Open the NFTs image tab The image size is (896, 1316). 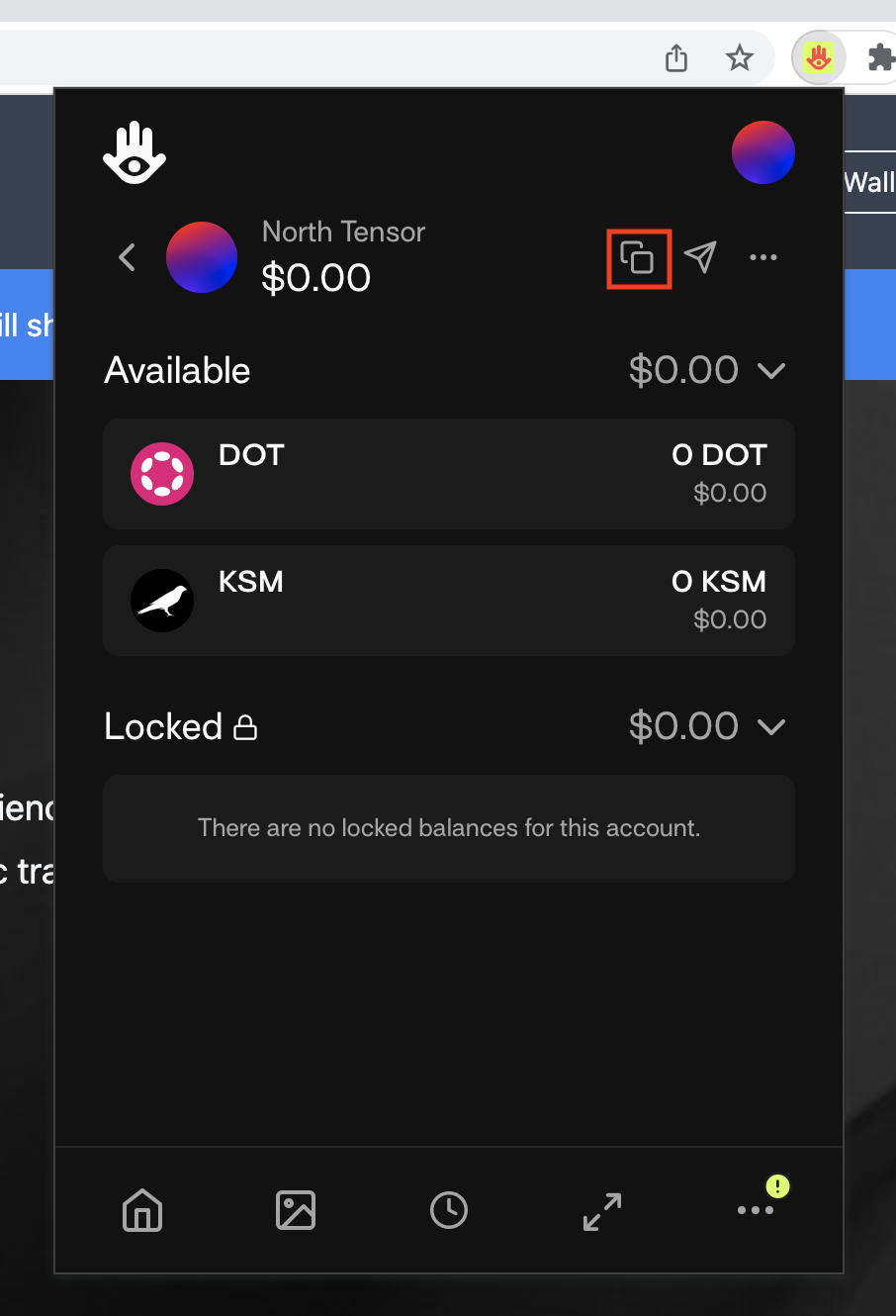[296, 1209]
